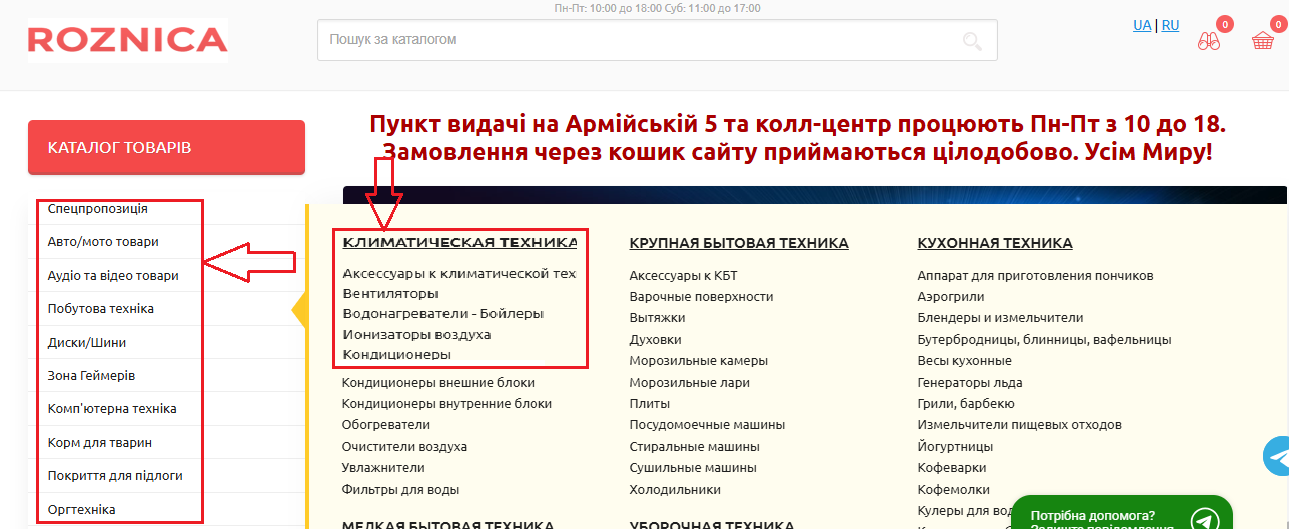Open 'Авто/мото товари' category
1289x529 pixels.
pyautogui.click(x=103, y=242)
